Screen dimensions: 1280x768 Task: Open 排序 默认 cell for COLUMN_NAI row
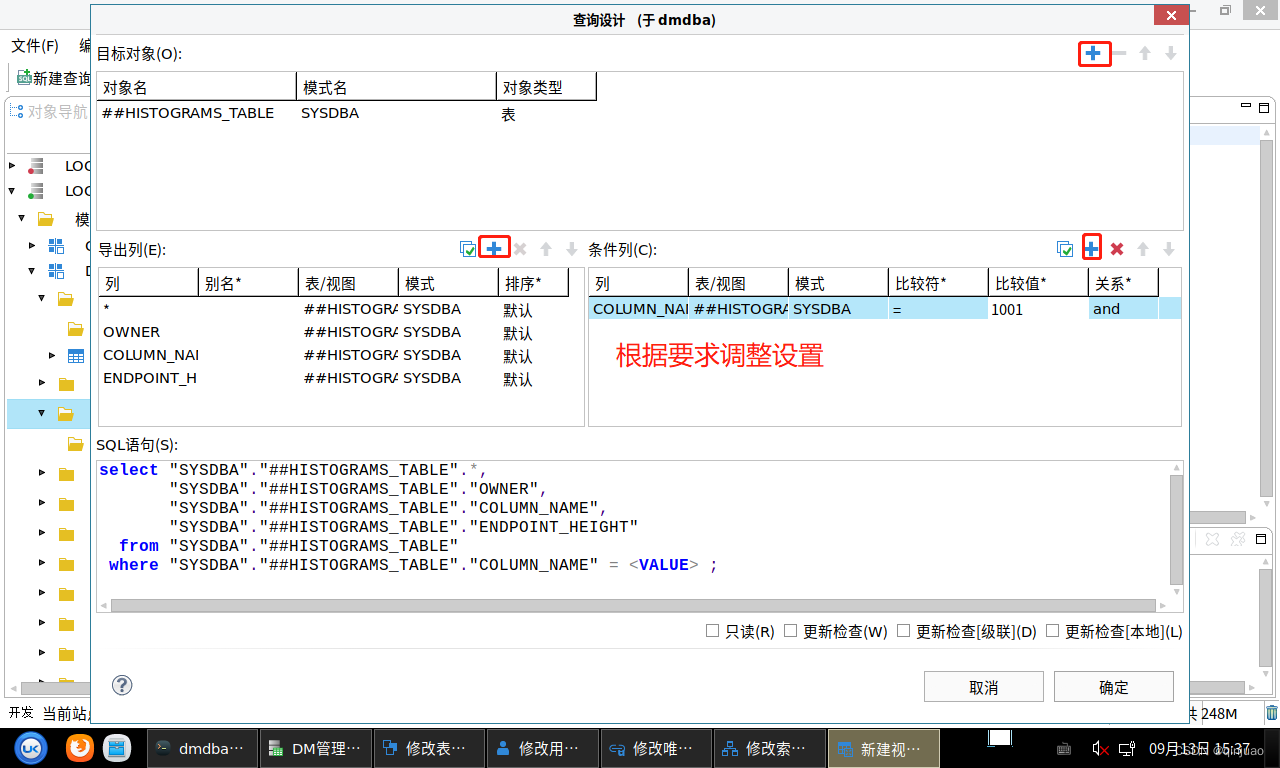[x=533, y=356]
